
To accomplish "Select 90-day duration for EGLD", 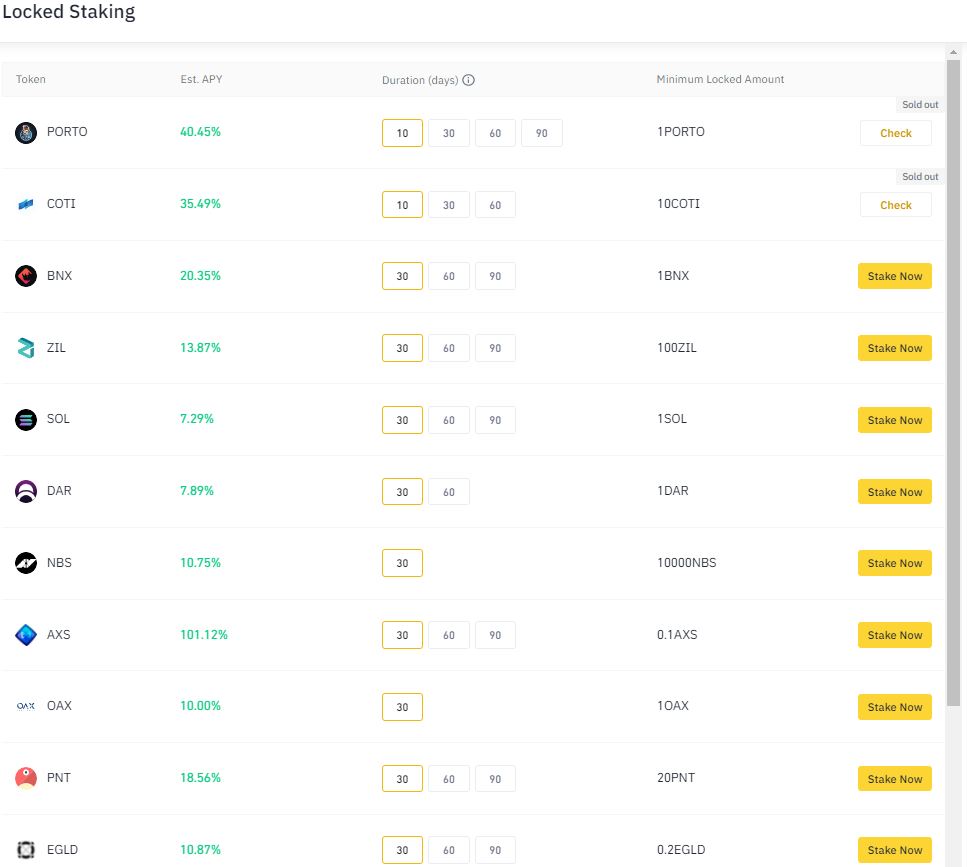I will coord(495,850).
